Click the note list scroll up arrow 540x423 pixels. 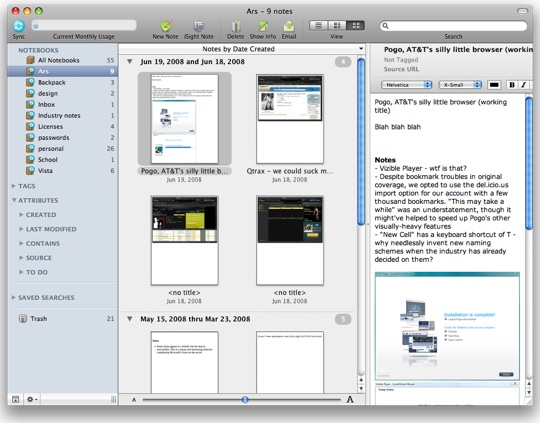361,380
